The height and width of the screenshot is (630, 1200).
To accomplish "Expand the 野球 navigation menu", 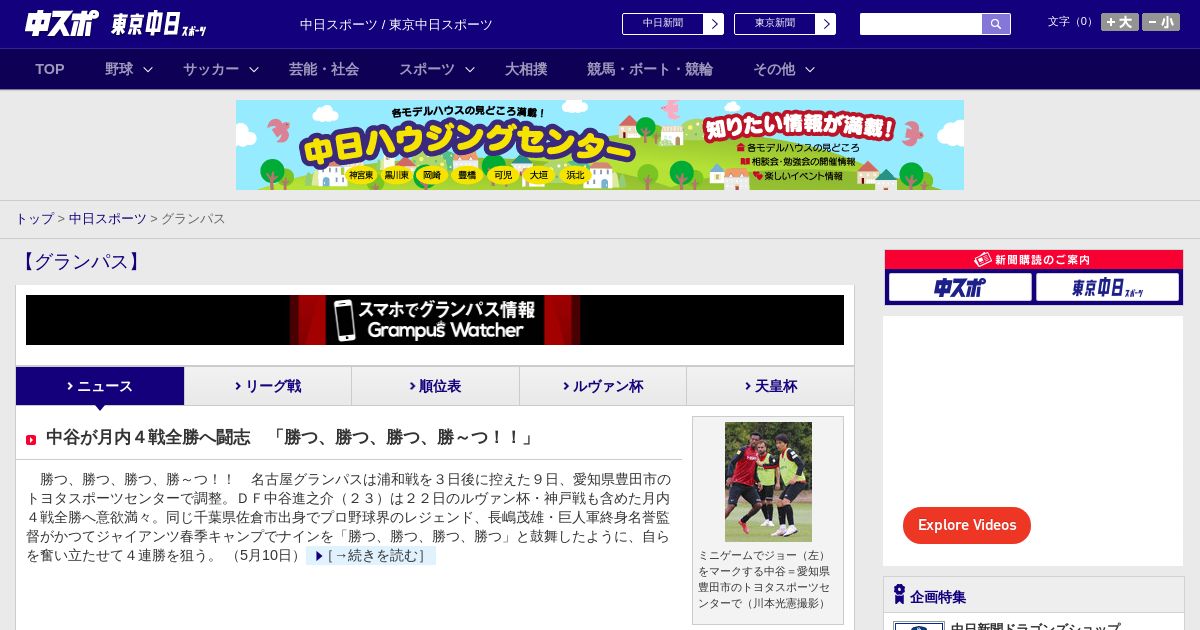I will click(x=129, y=69).
